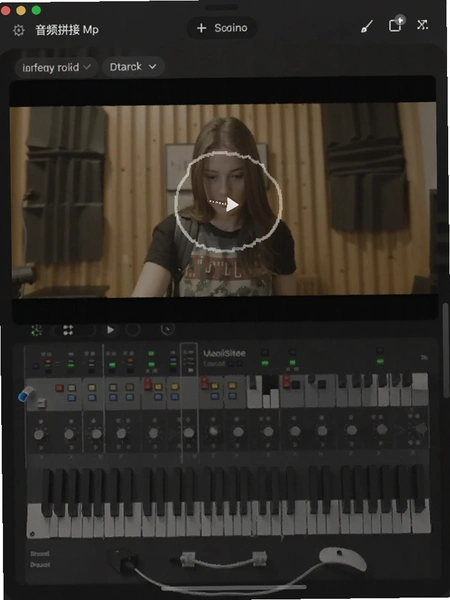The width and height of the screenshot is (450, 600).
Task: Click the clock dial icon in the transport bar
Action: (168, 329)
